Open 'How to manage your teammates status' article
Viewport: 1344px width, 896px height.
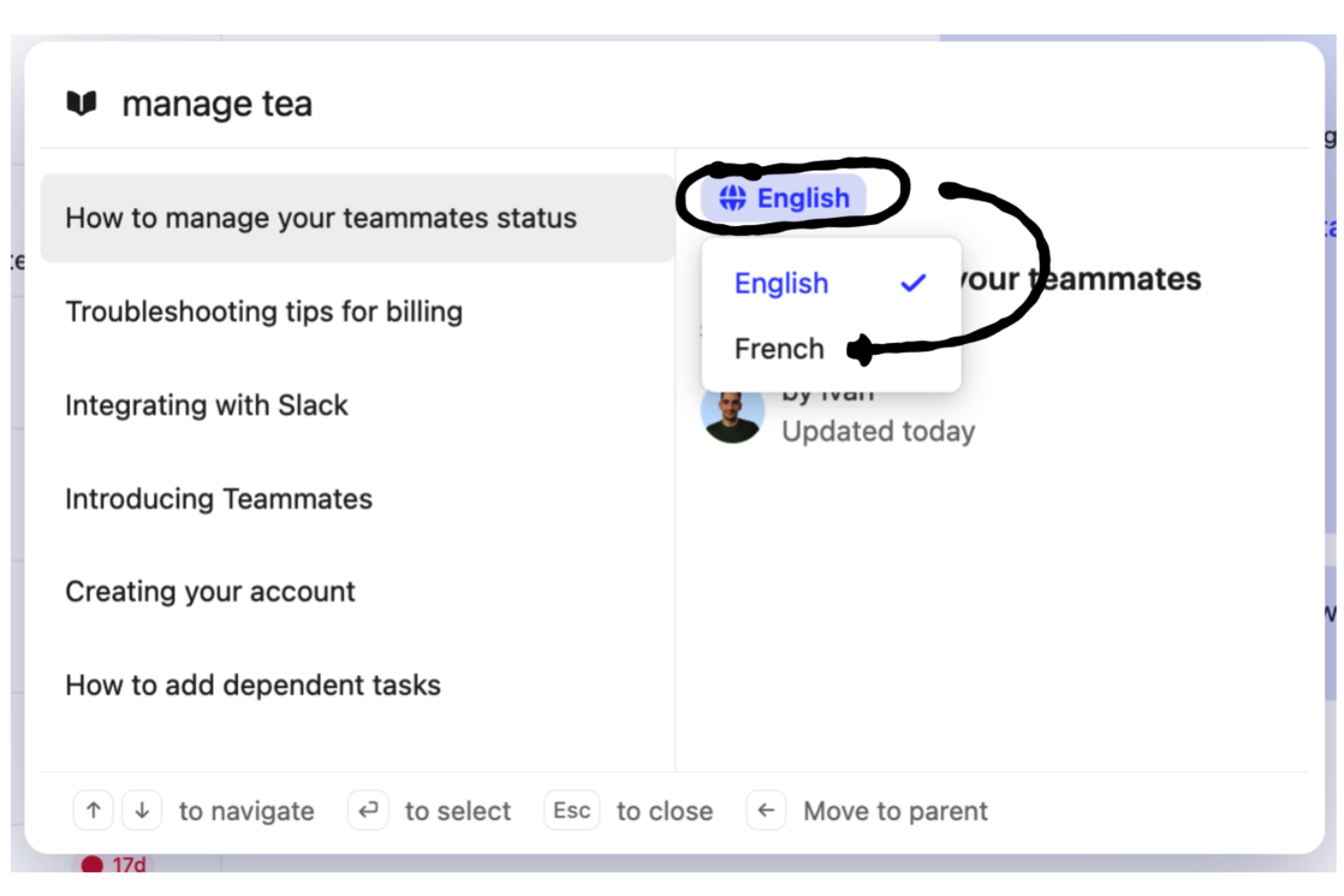point(357,218)
